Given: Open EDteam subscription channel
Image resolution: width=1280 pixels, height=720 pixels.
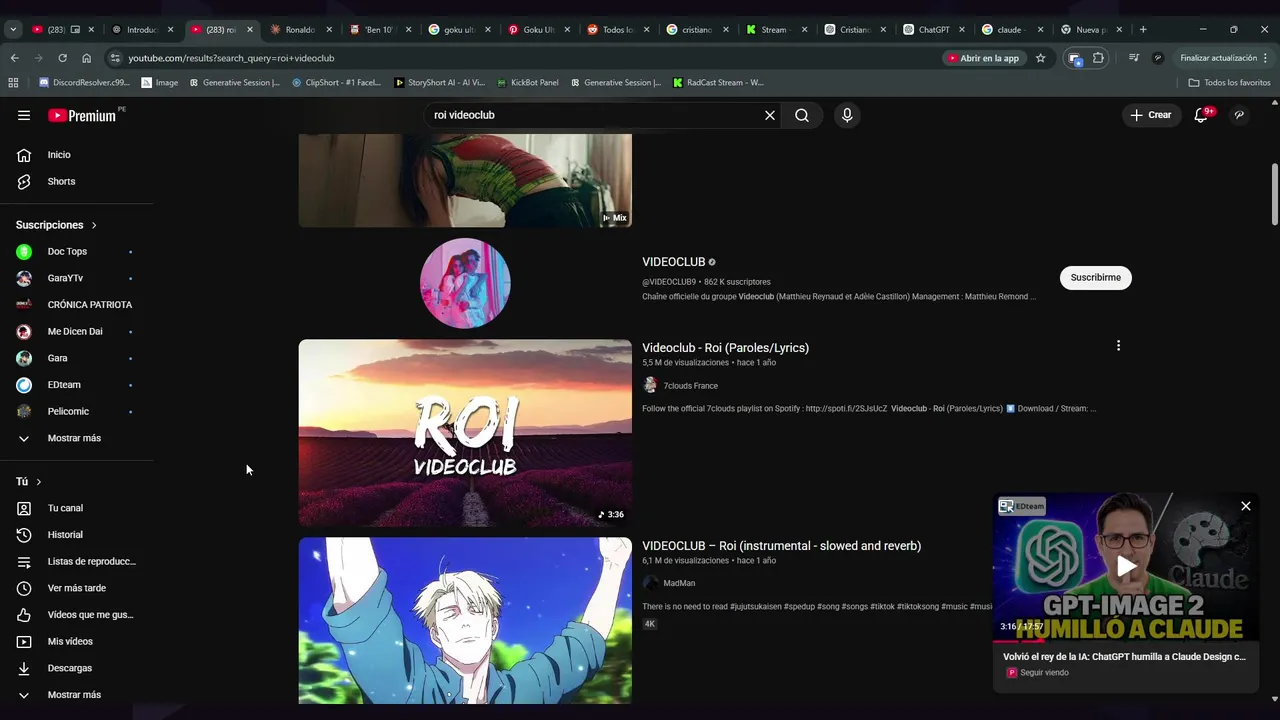Looking at the screenshot, I should (76, 385).
